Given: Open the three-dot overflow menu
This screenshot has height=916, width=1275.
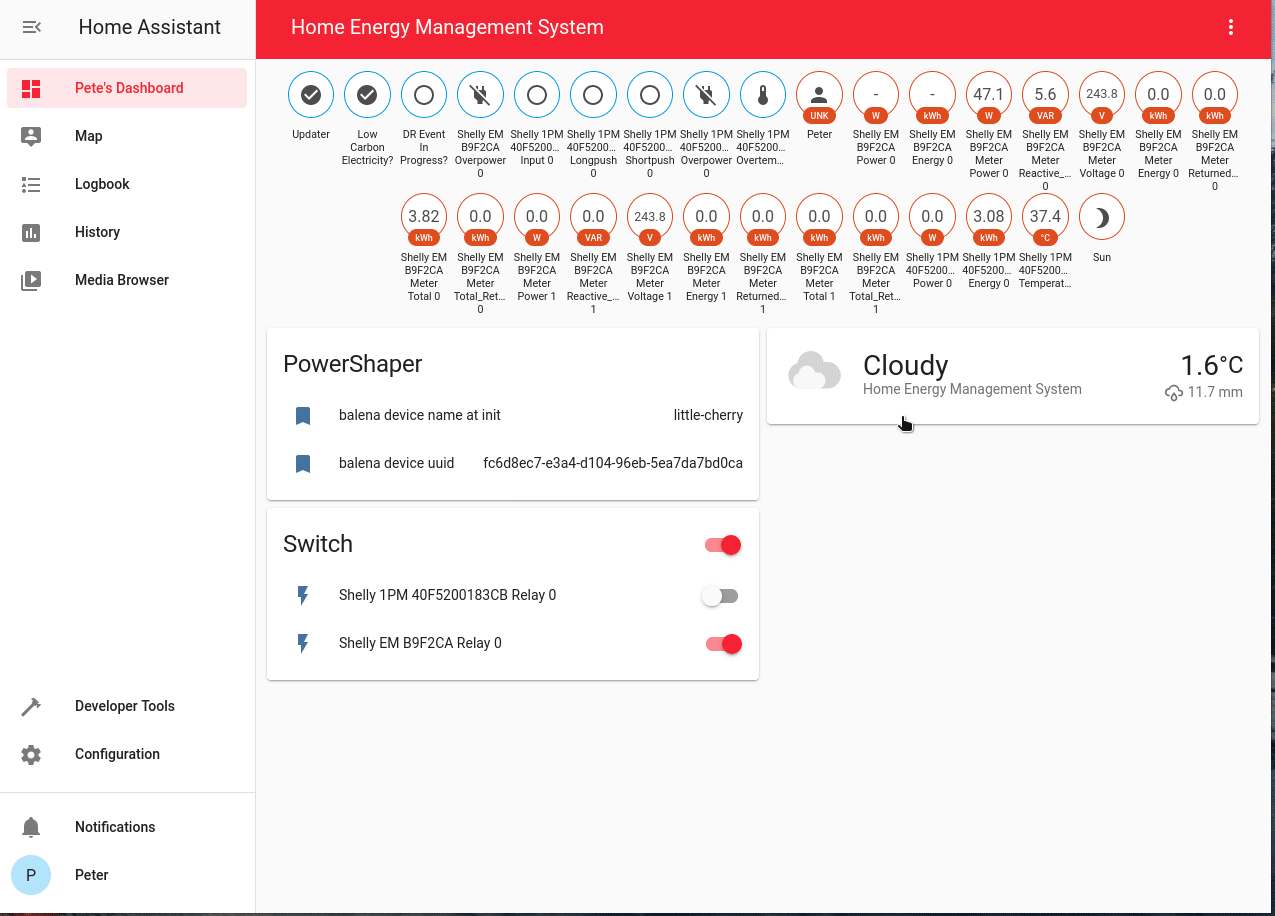Looking at the screenshot, I should [1231, 28].
